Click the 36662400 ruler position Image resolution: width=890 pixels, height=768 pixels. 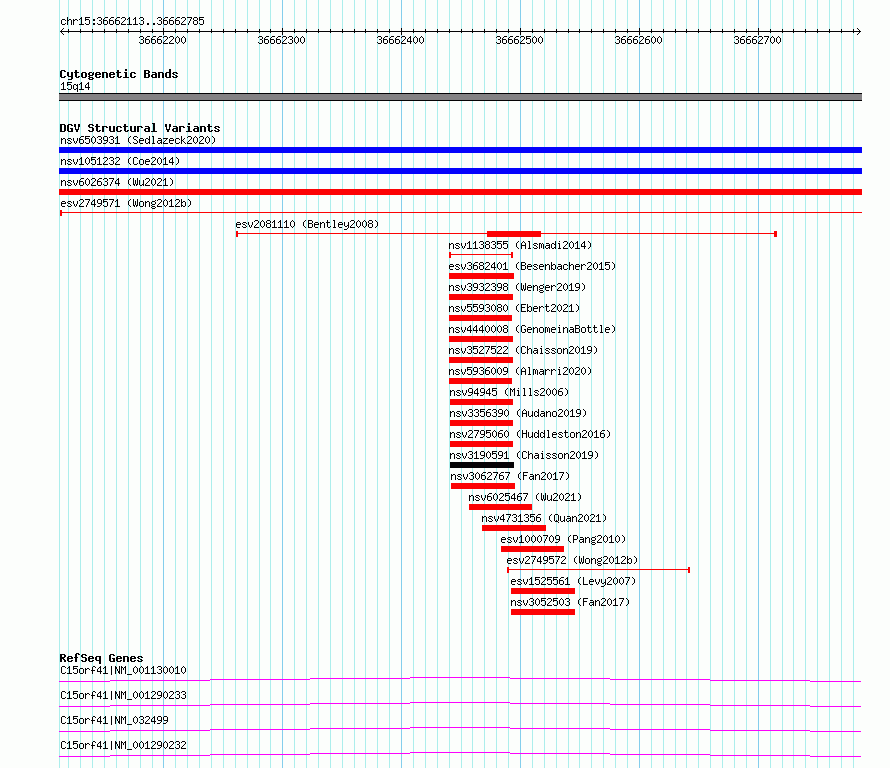(400, 40)
